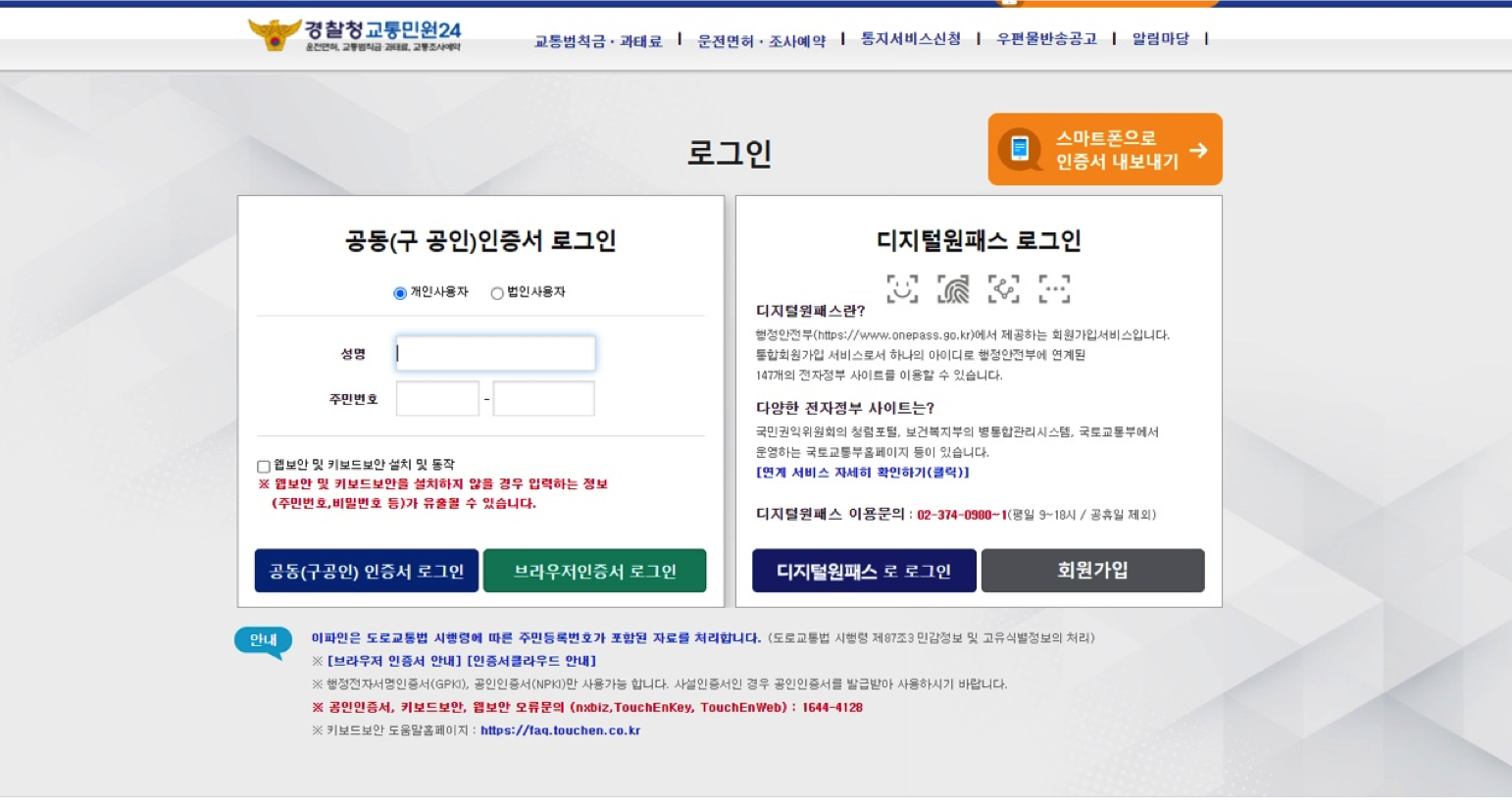Image resolution: width=1512 pixels, height=804 pixels.
Task: Enable the 웹보안 및 키보드보안 설치 checkbox
Action: coord(264,467)
